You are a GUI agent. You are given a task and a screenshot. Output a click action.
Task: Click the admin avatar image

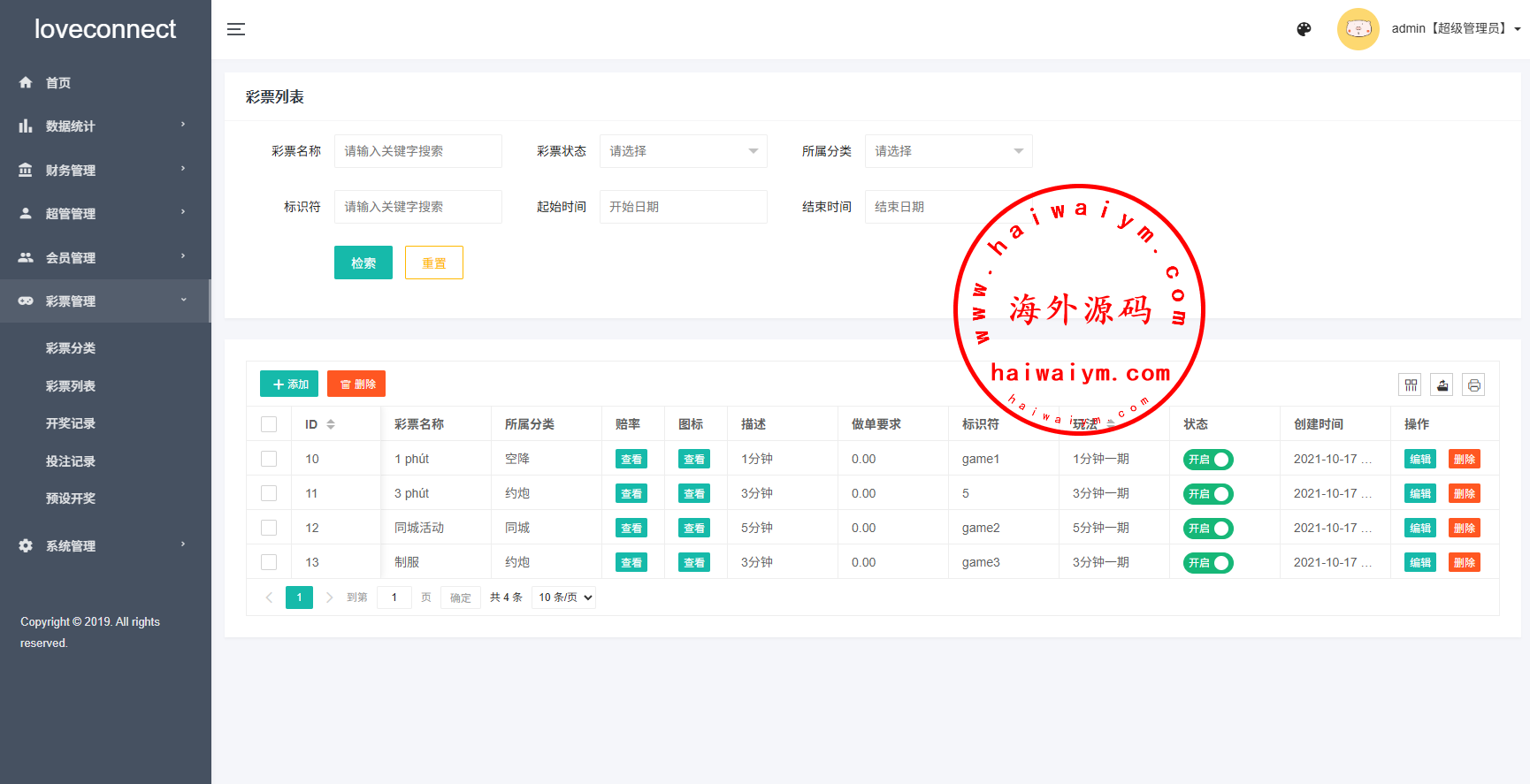1358,29
